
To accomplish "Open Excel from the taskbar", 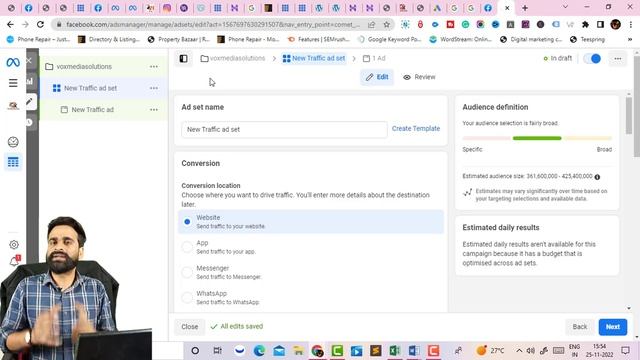I will point(395,351).
